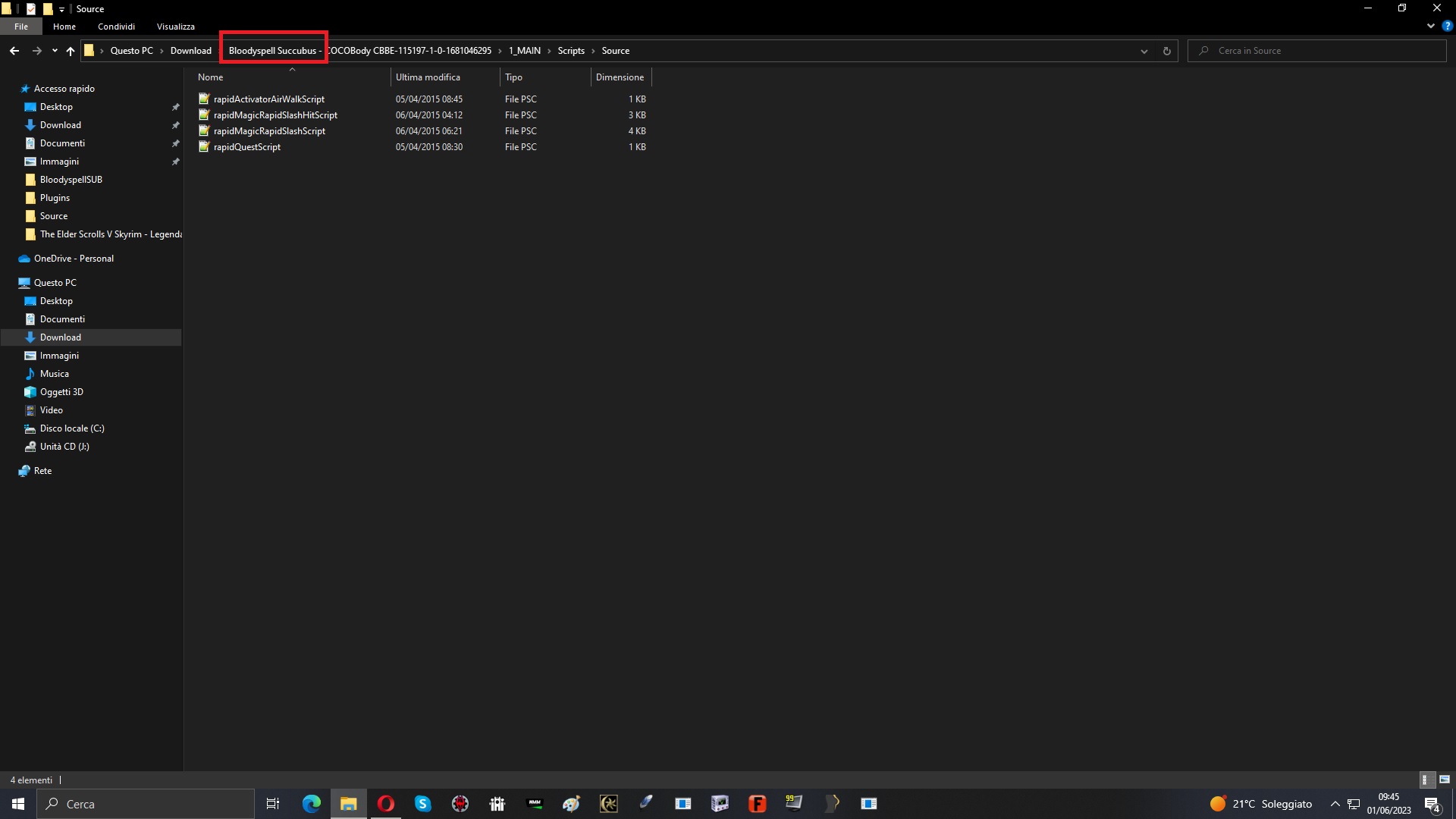Screen dimensions: 1456x819
Task: Open the address bar history dropdown
Action: pos(1144,51)
